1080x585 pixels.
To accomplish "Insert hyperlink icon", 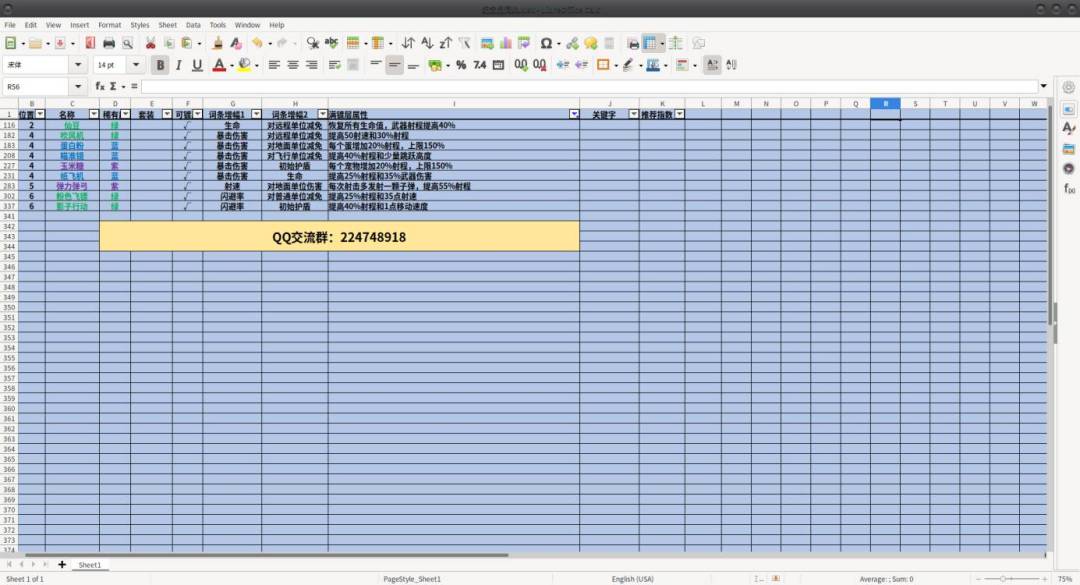I will click(572, 43).
